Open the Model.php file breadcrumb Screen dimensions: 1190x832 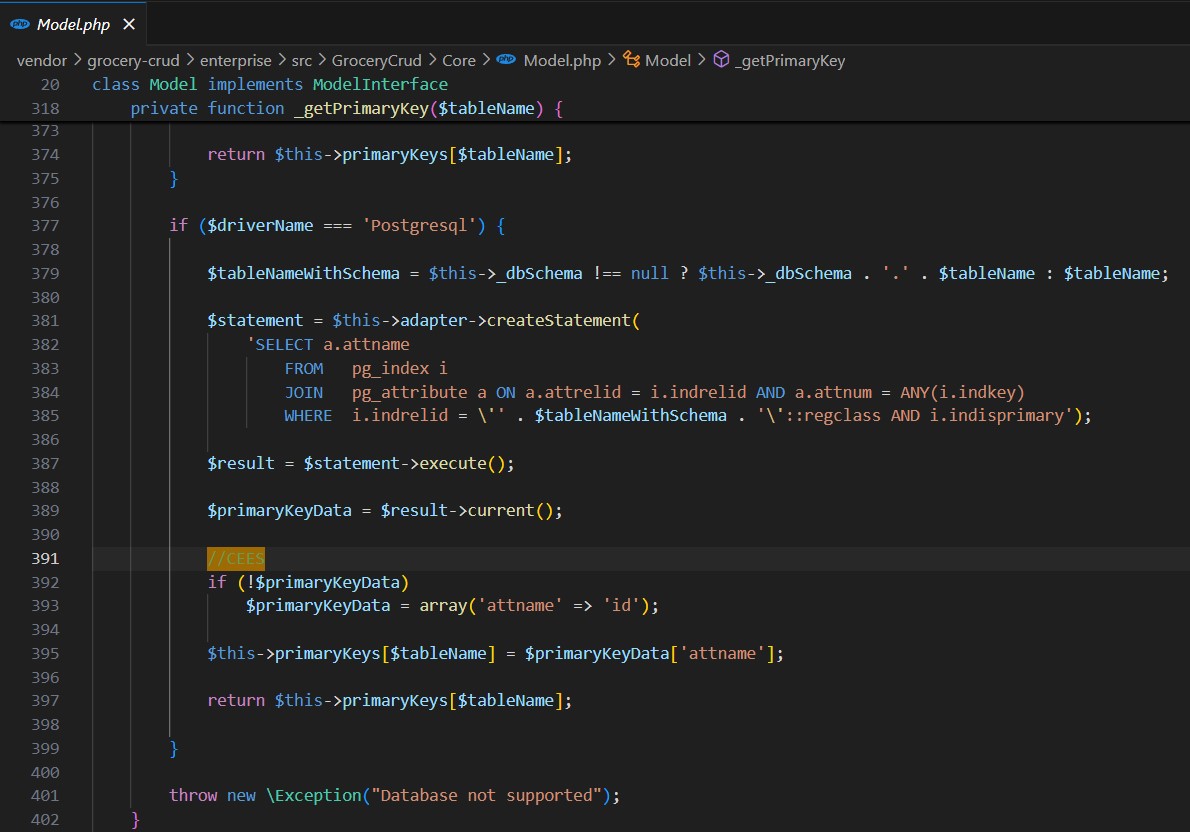562,60
